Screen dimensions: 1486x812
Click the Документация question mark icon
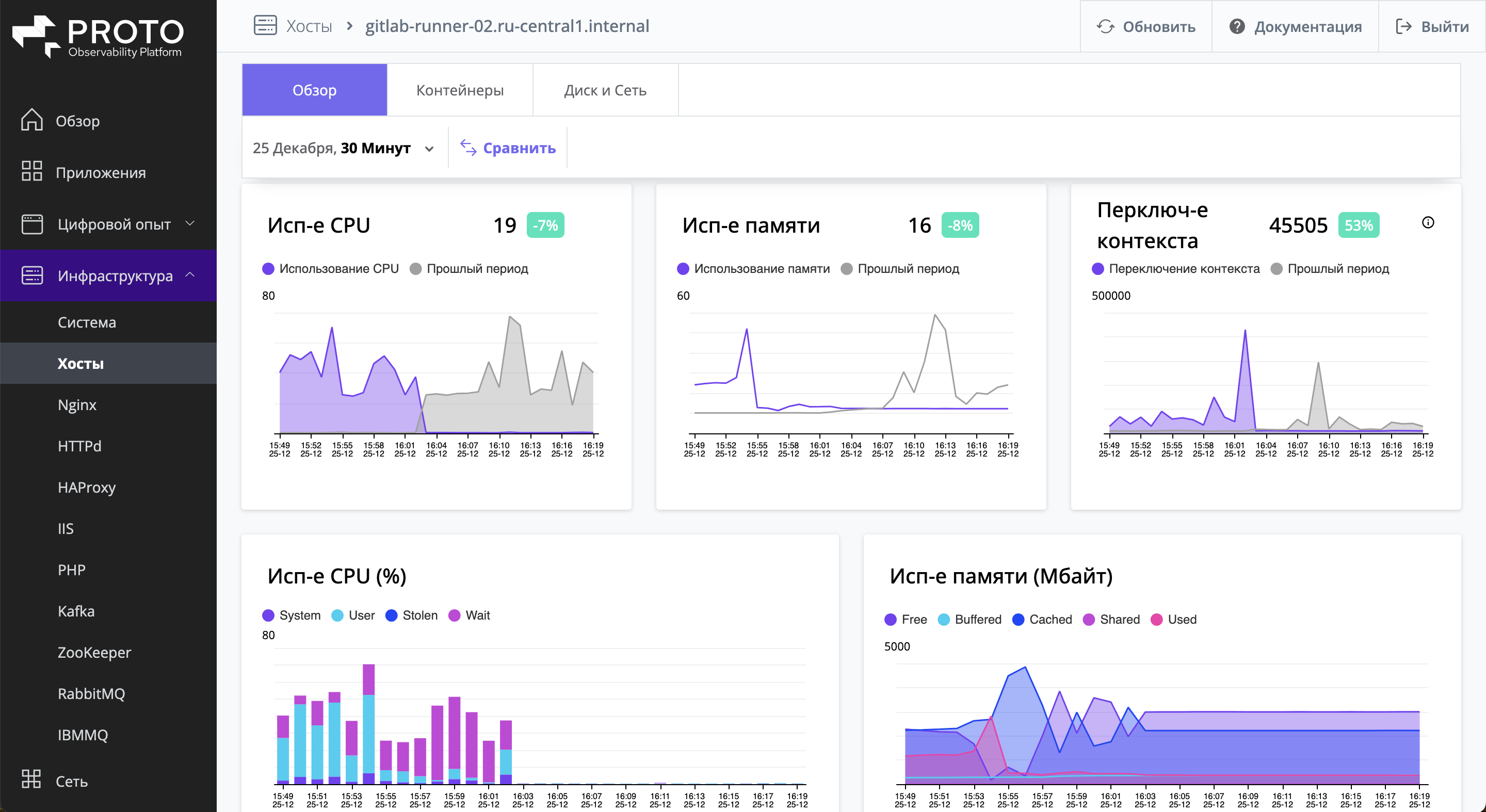click(1236, 26)
